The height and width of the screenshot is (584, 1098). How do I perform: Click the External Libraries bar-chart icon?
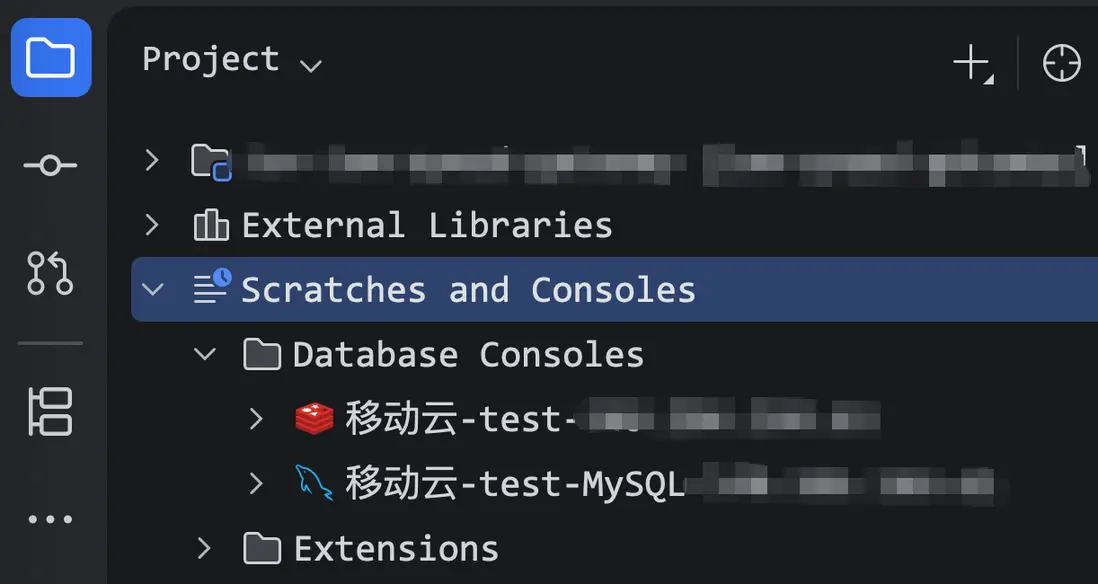click(211, 225)
